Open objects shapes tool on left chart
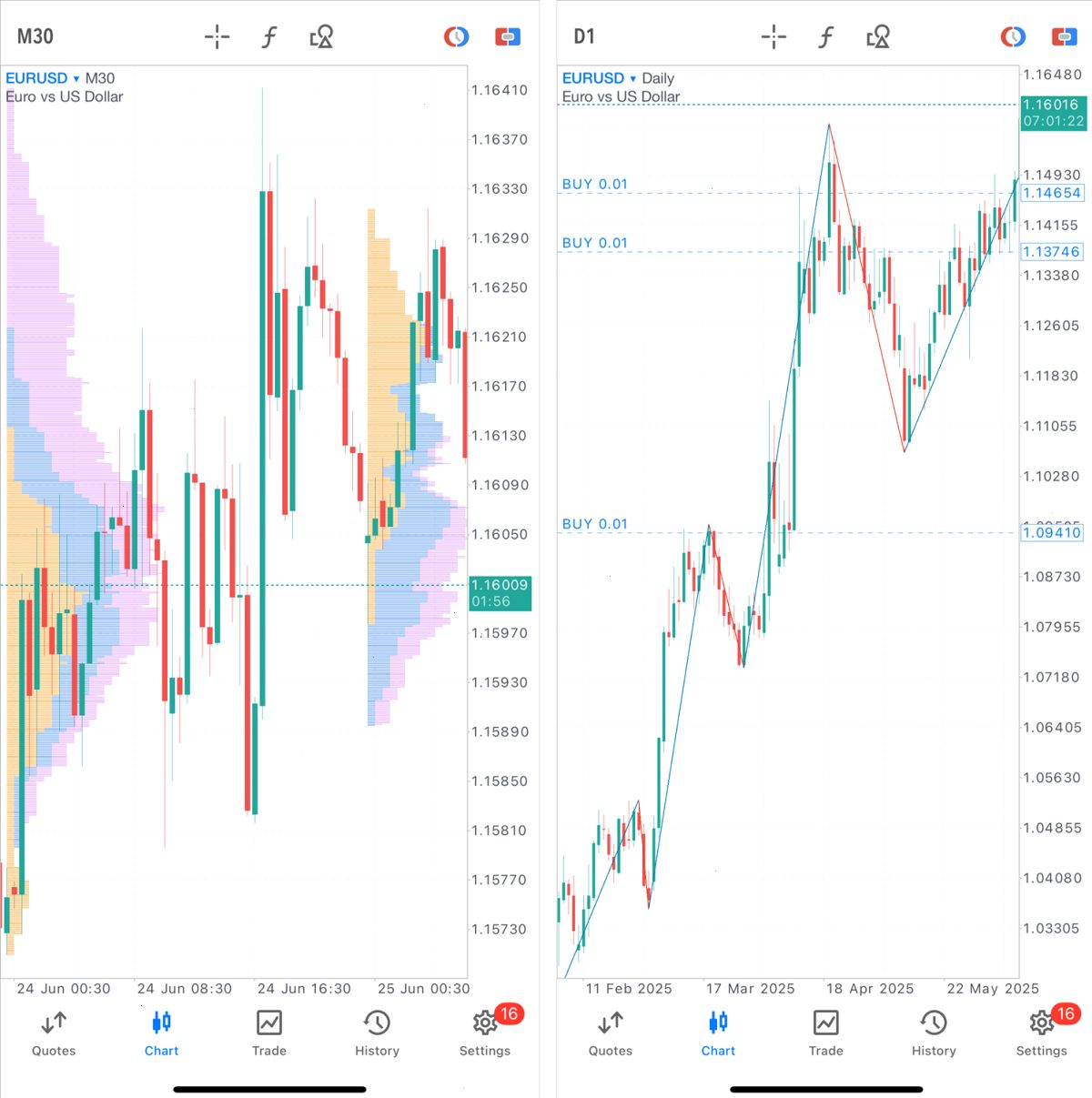1092x1098 pixels. click(321, 37)
